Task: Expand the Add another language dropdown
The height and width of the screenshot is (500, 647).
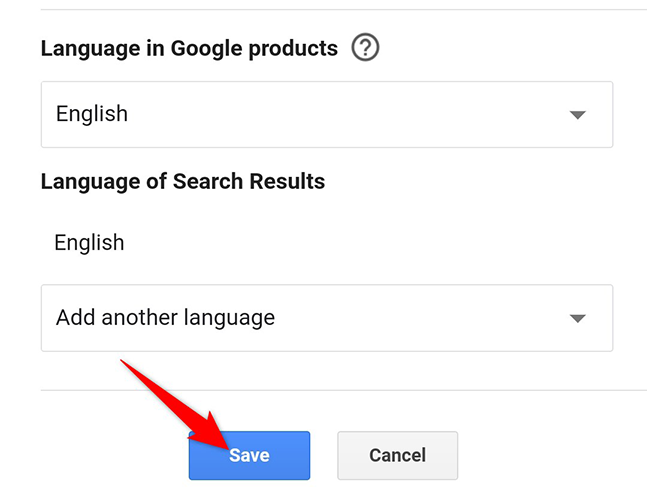Action: (x=326, y=318)
